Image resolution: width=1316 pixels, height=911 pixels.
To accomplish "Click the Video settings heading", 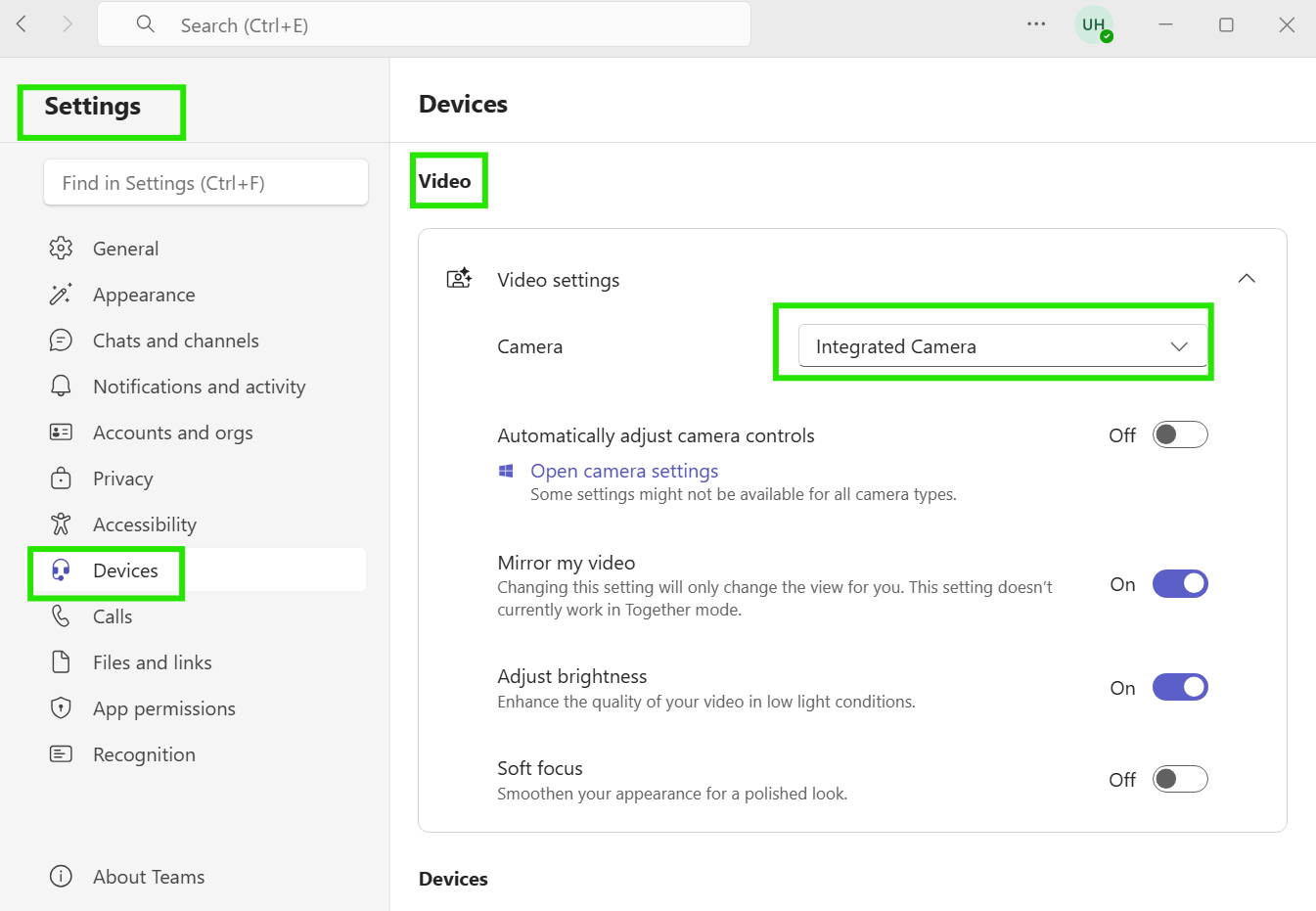I will pyautogui.click(x=559, y=280).
